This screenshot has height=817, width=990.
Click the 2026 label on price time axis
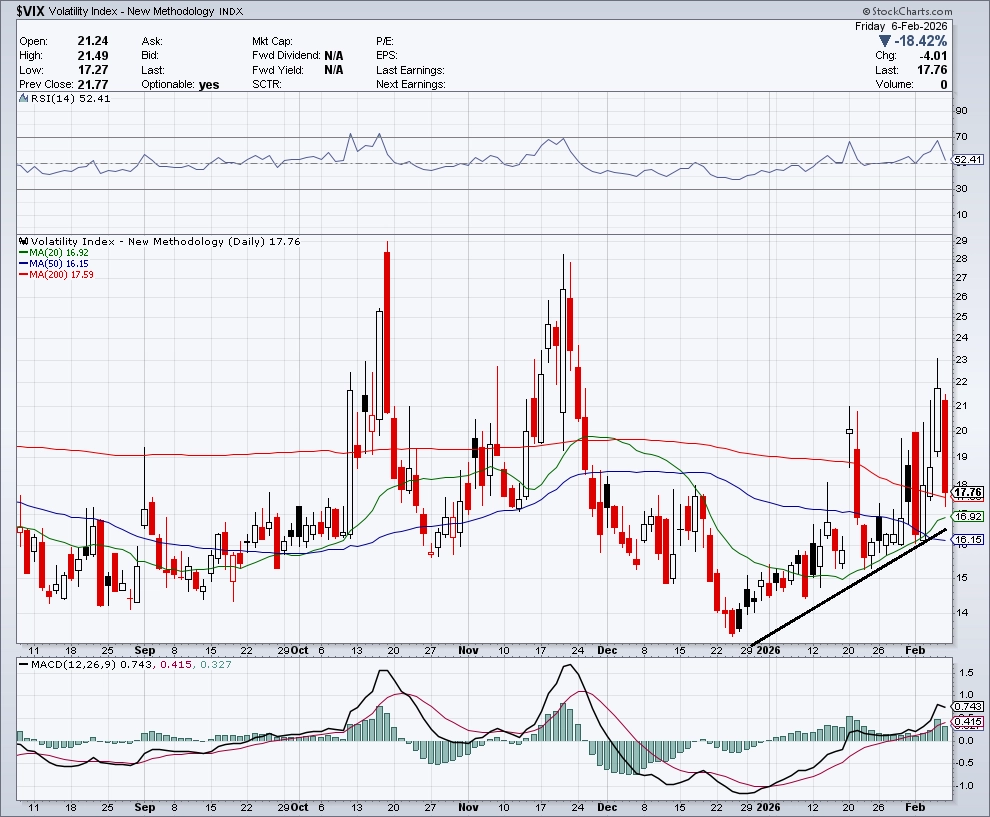[768, 649]
